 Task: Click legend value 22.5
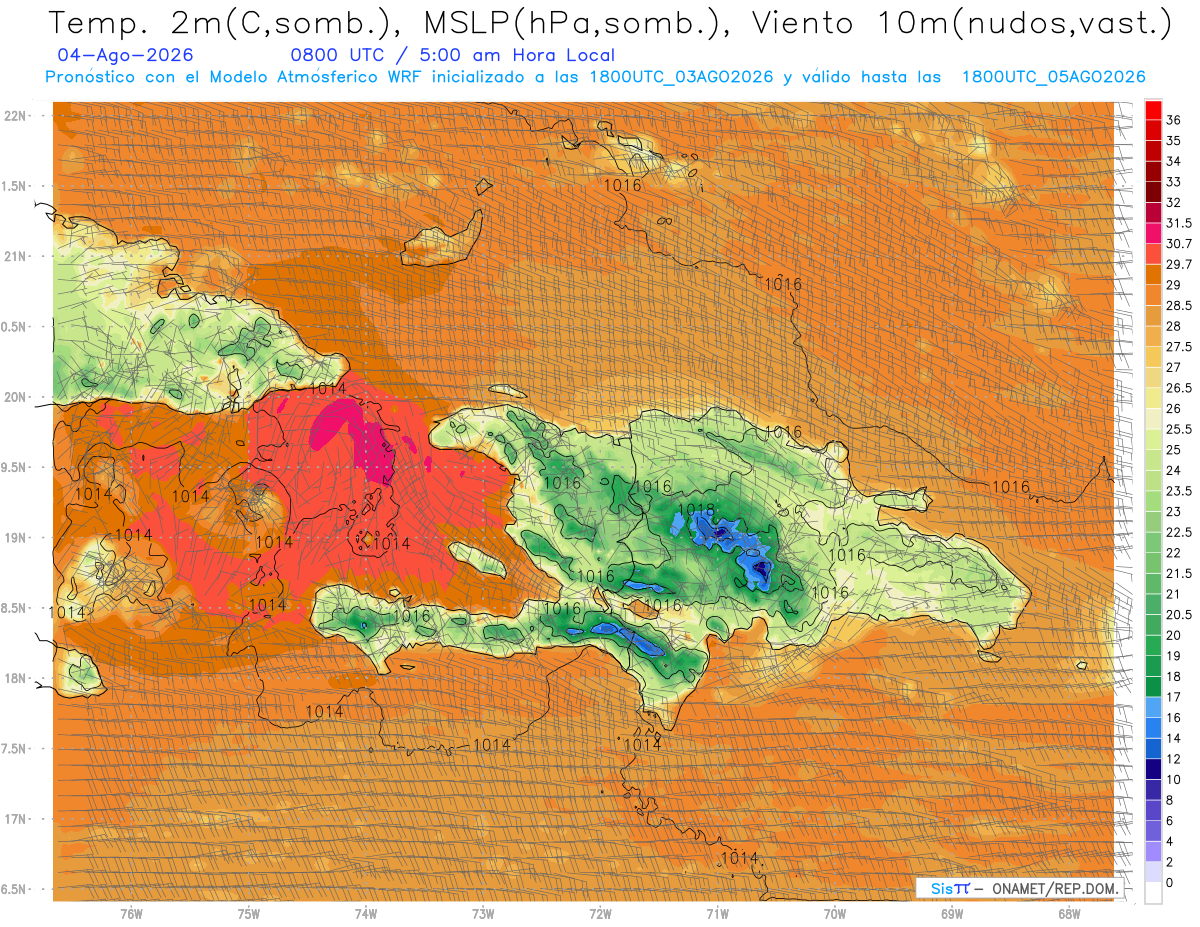click(1178, 532)
